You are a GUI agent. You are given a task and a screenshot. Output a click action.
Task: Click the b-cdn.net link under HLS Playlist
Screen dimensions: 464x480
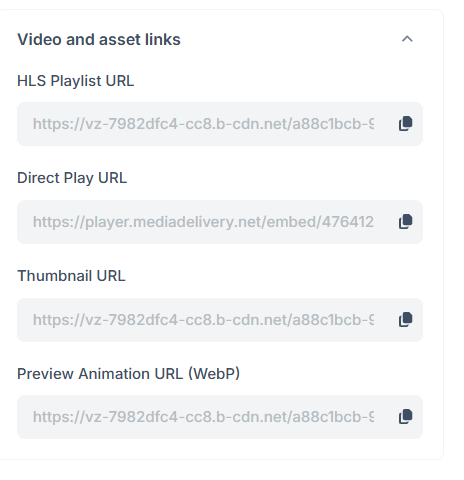click(203, 124)
